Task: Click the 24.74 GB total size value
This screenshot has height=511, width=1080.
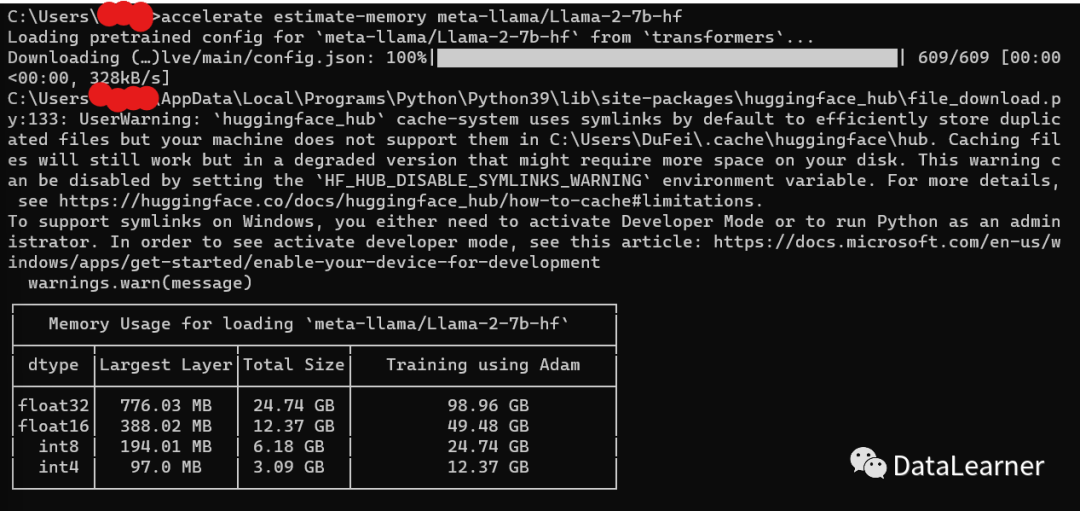Action: [293, 404]
